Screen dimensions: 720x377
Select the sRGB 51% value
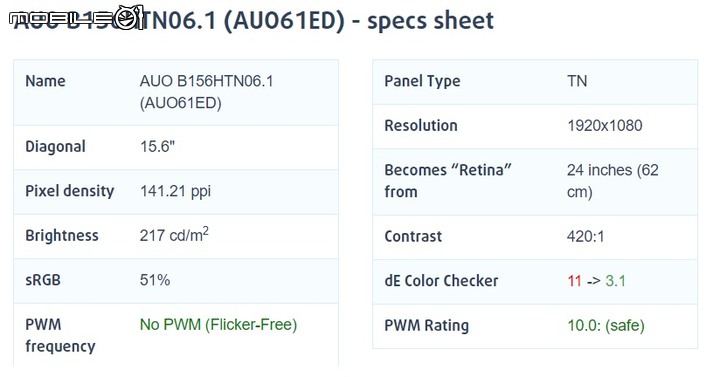pyautogui.click(x=155, y=280)
